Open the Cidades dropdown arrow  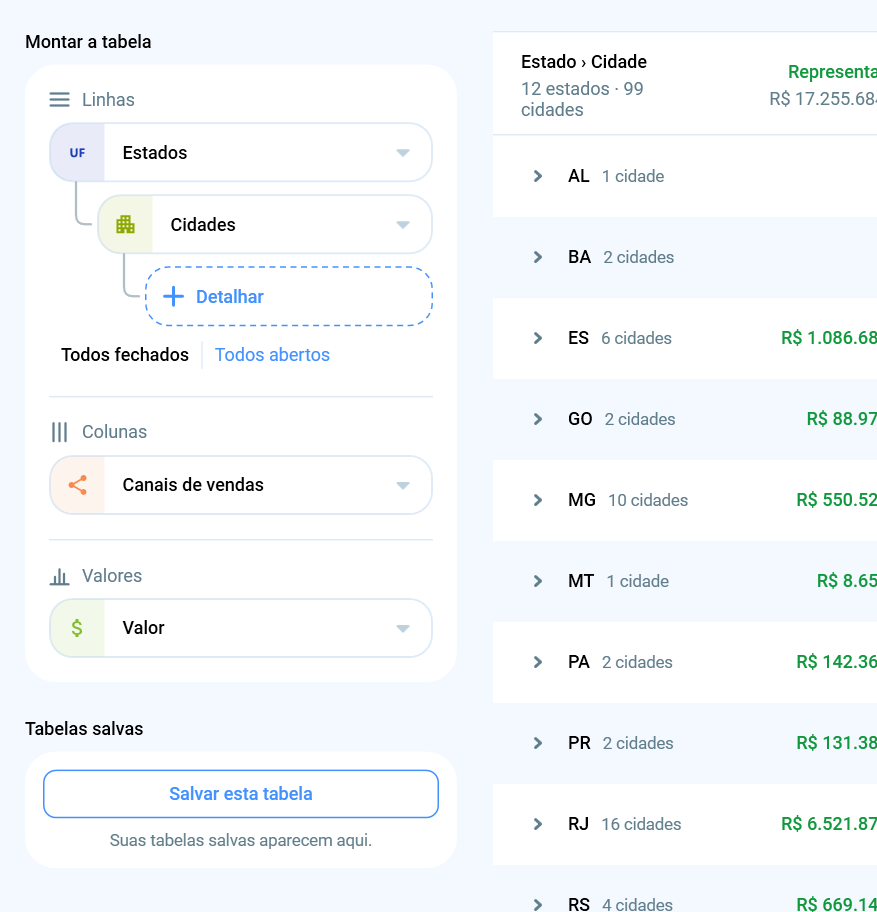pyautogui.click(x=403, y=225)
